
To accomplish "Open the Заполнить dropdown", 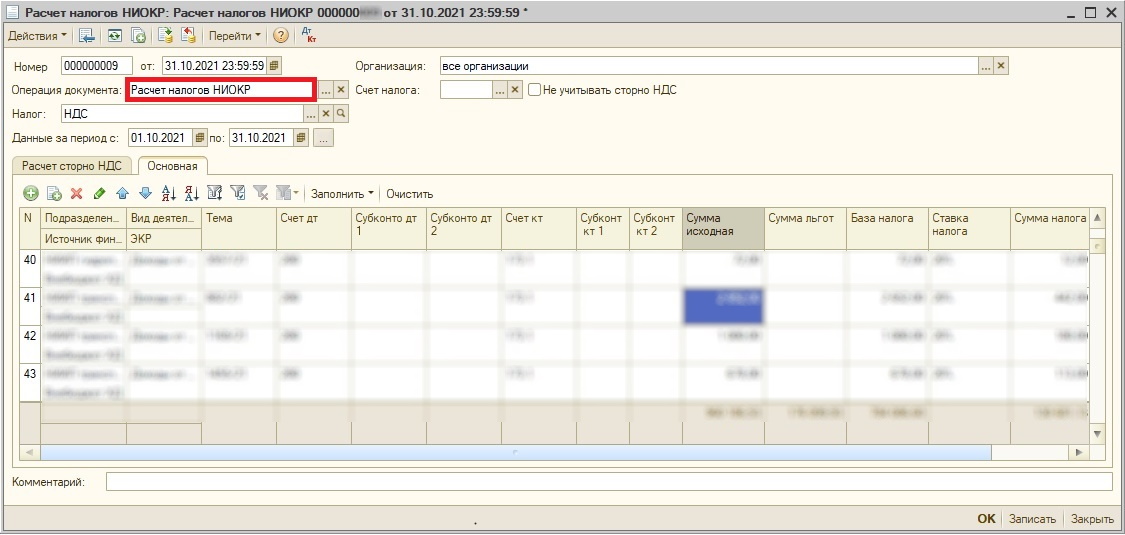I will [342, 193].
